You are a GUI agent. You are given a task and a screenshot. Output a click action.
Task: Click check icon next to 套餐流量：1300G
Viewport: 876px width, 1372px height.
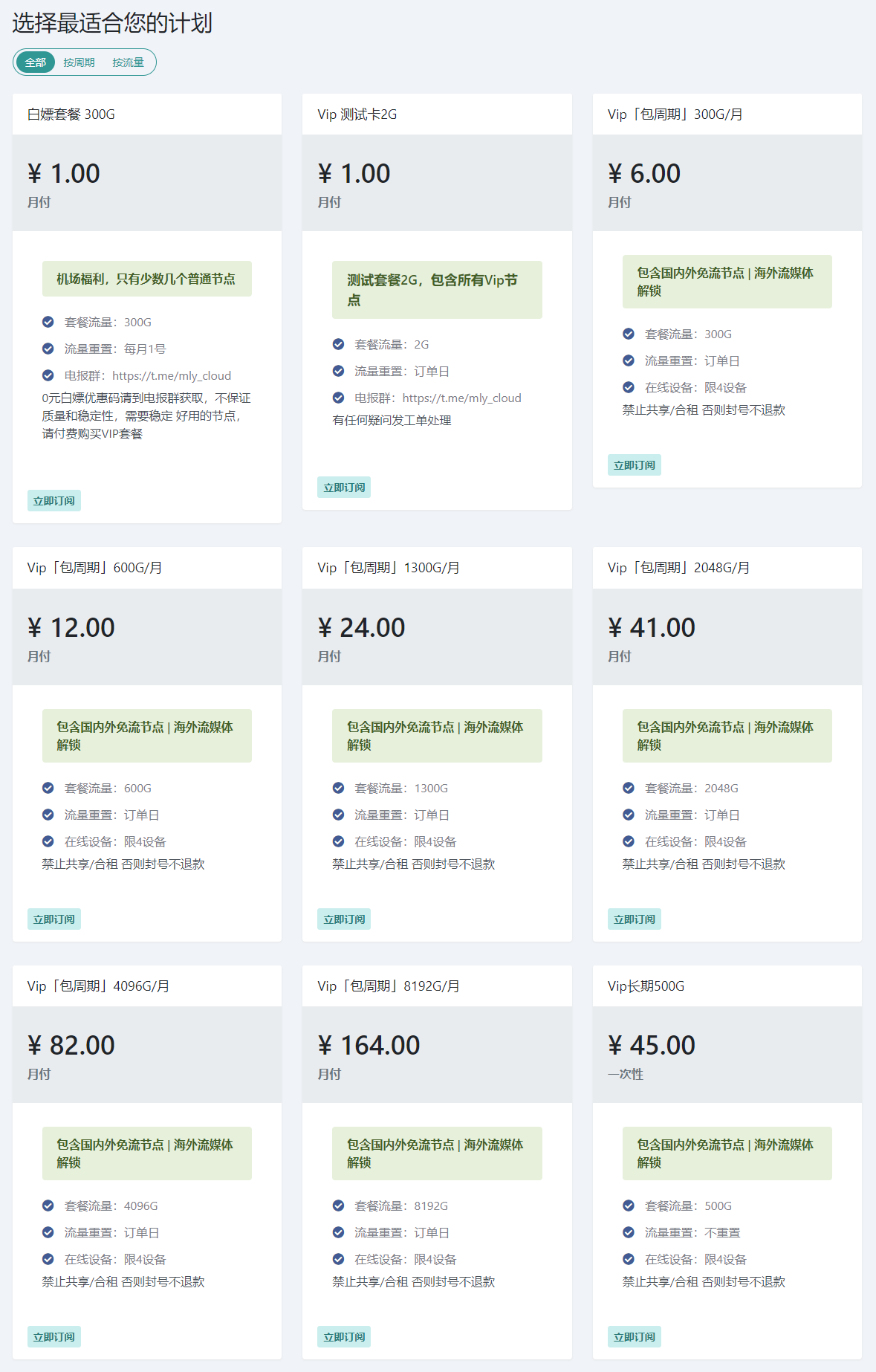[338, 788]
